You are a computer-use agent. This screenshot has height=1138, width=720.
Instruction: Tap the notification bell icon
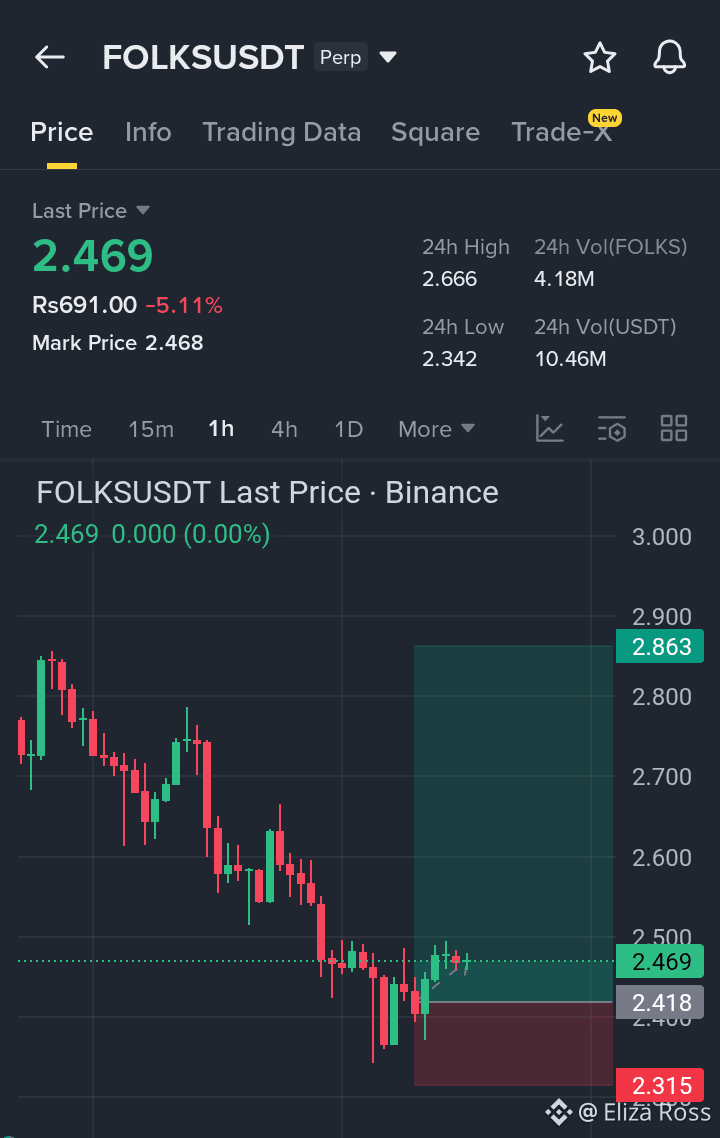point(669,57)
